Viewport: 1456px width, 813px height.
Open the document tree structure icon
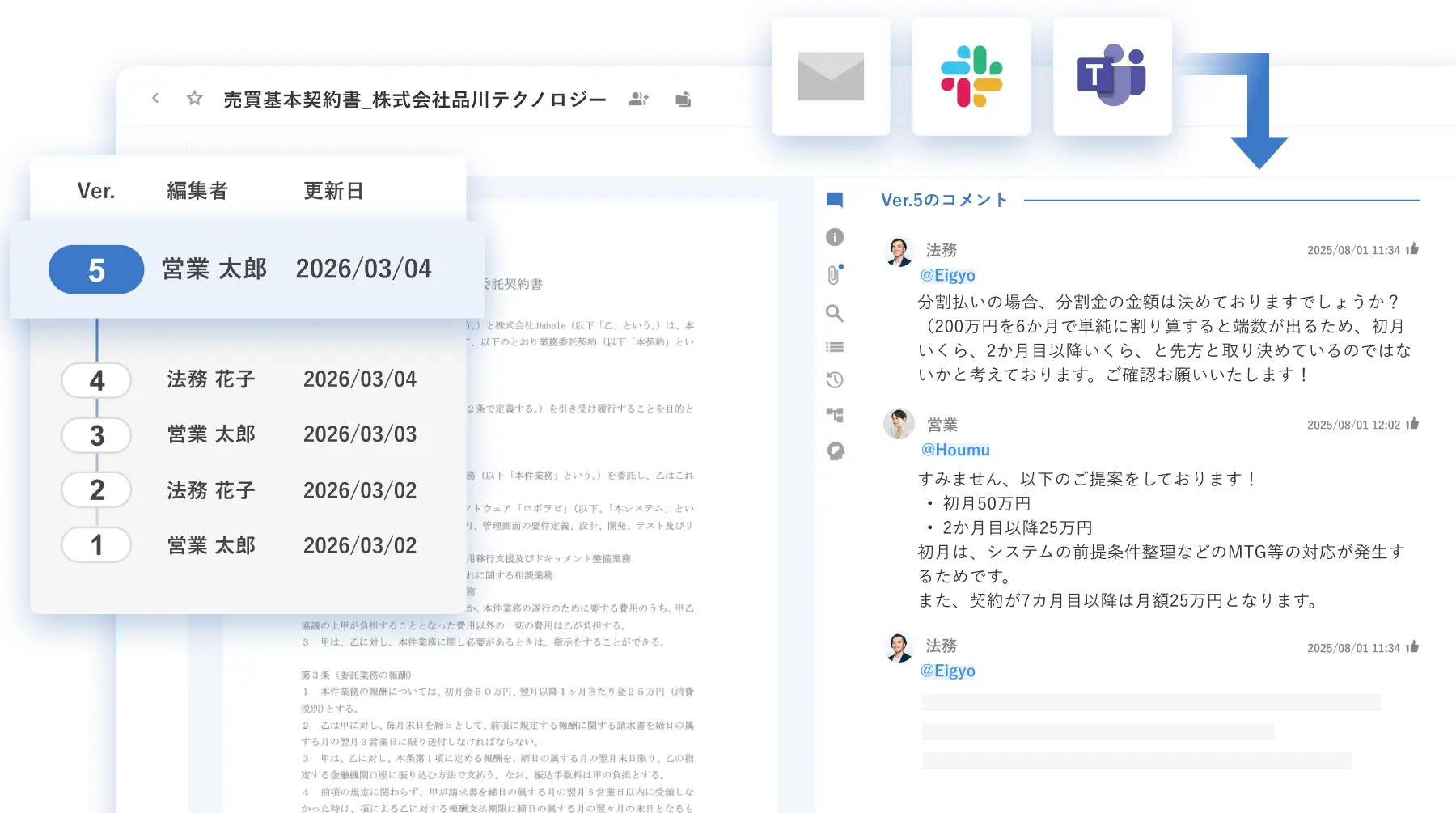(835, 415)
